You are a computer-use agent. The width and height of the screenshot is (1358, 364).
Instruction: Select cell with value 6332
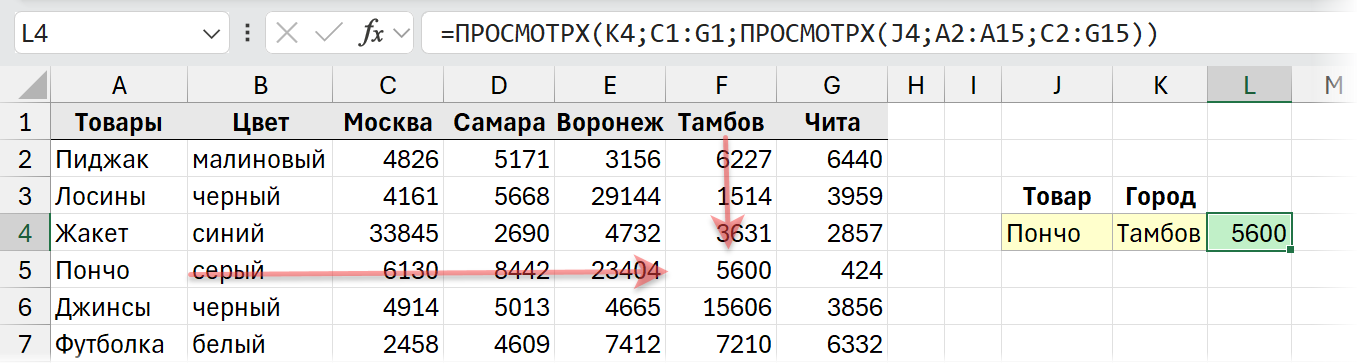tap(832, 345)
